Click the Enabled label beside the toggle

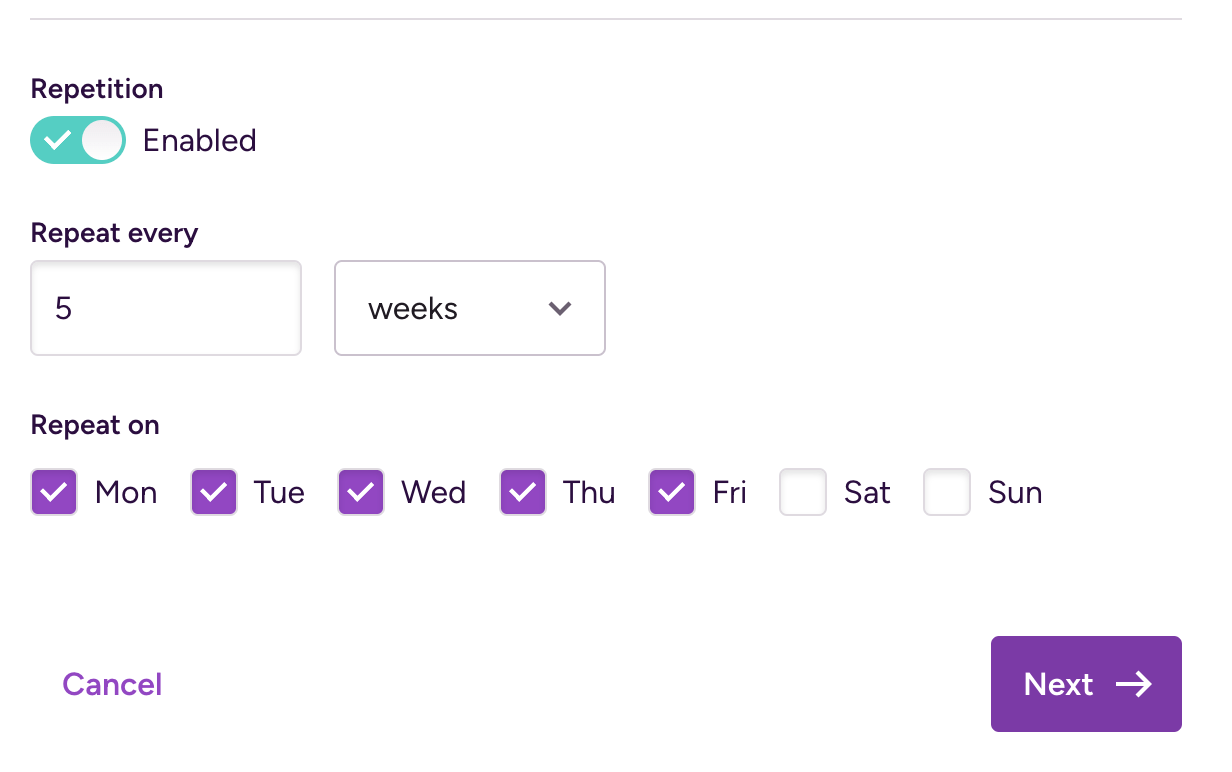click(199, 140)
